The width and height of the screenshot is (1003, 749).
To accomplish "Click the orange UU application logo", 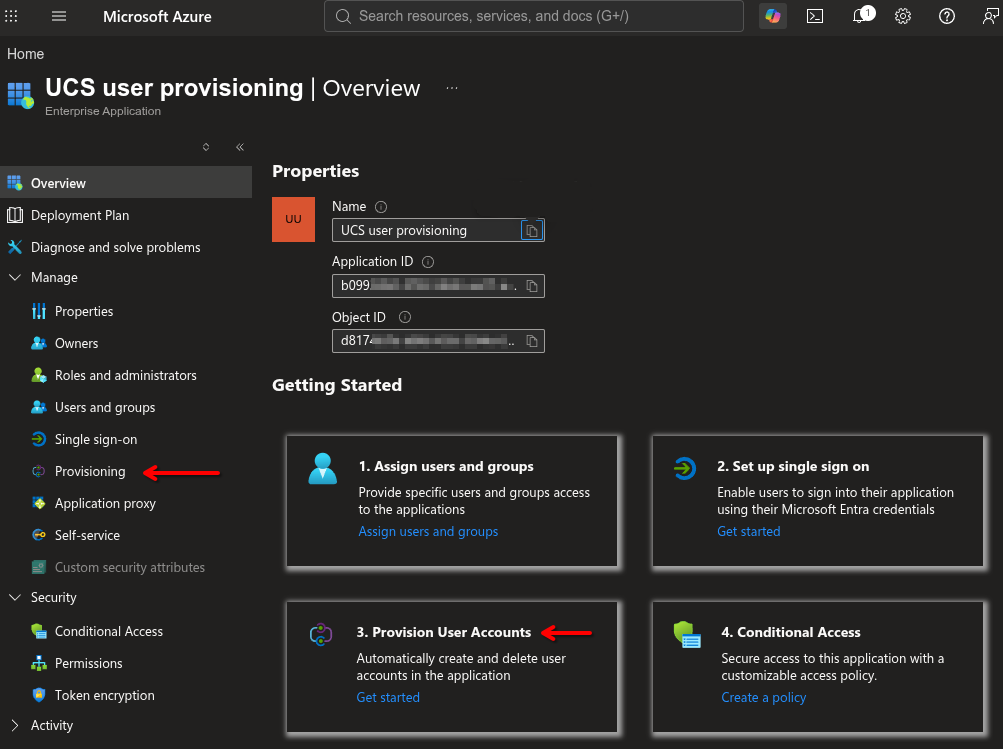I will point(294,219).
